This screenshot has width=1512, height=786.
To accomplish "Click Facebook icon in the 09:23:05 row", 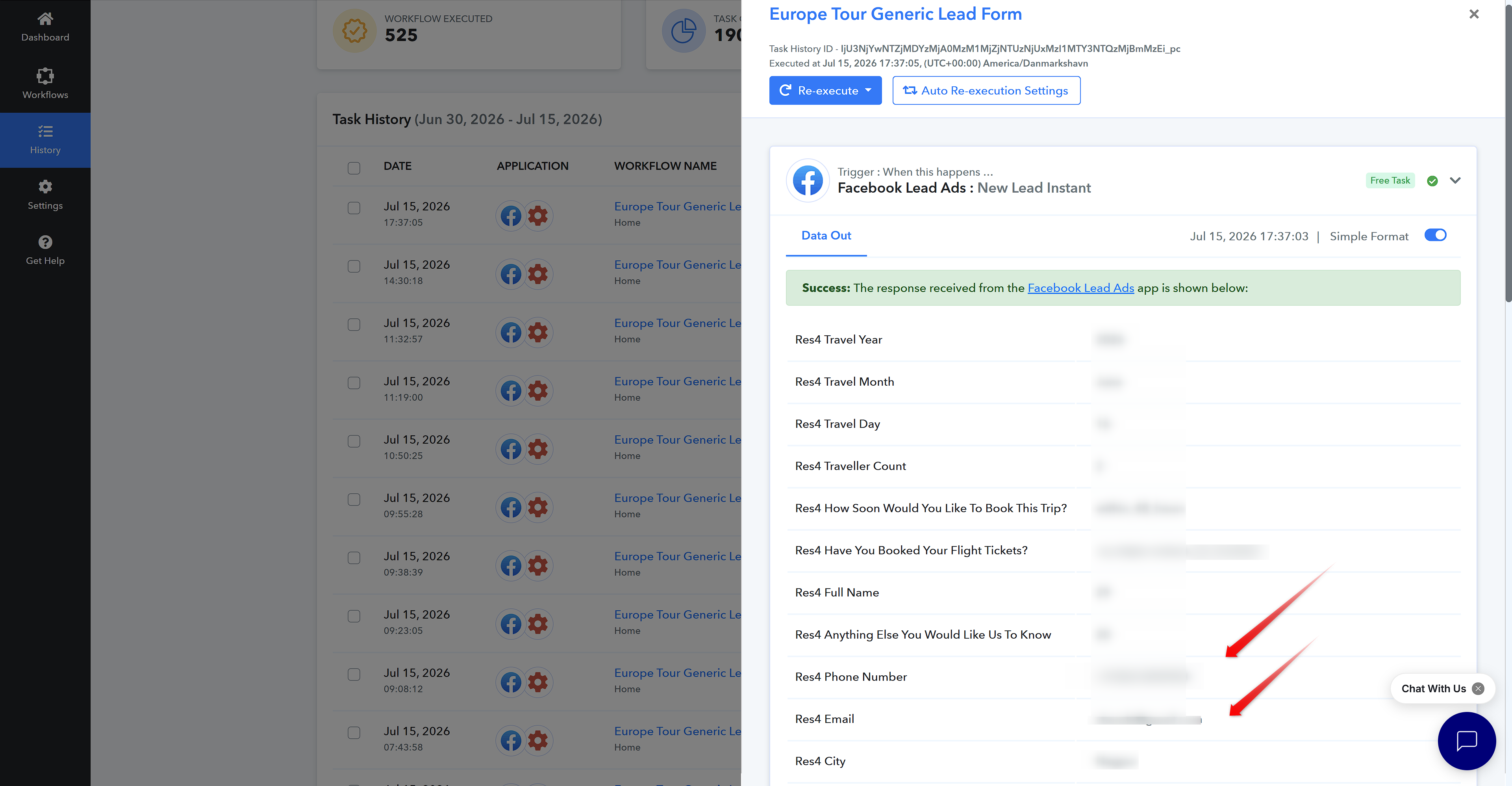I will point(511,623).
